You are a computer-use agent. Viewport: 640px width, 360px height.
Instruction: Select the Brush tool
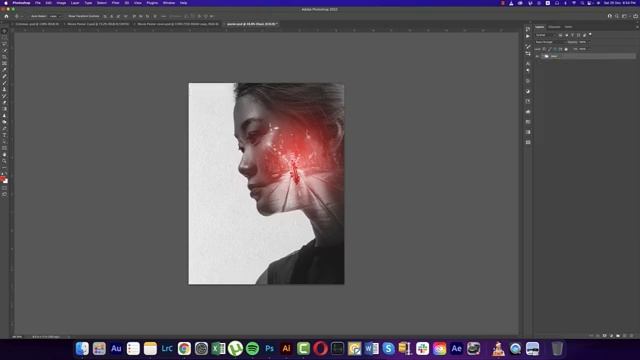pyautogui.click(x=4, y=83)
